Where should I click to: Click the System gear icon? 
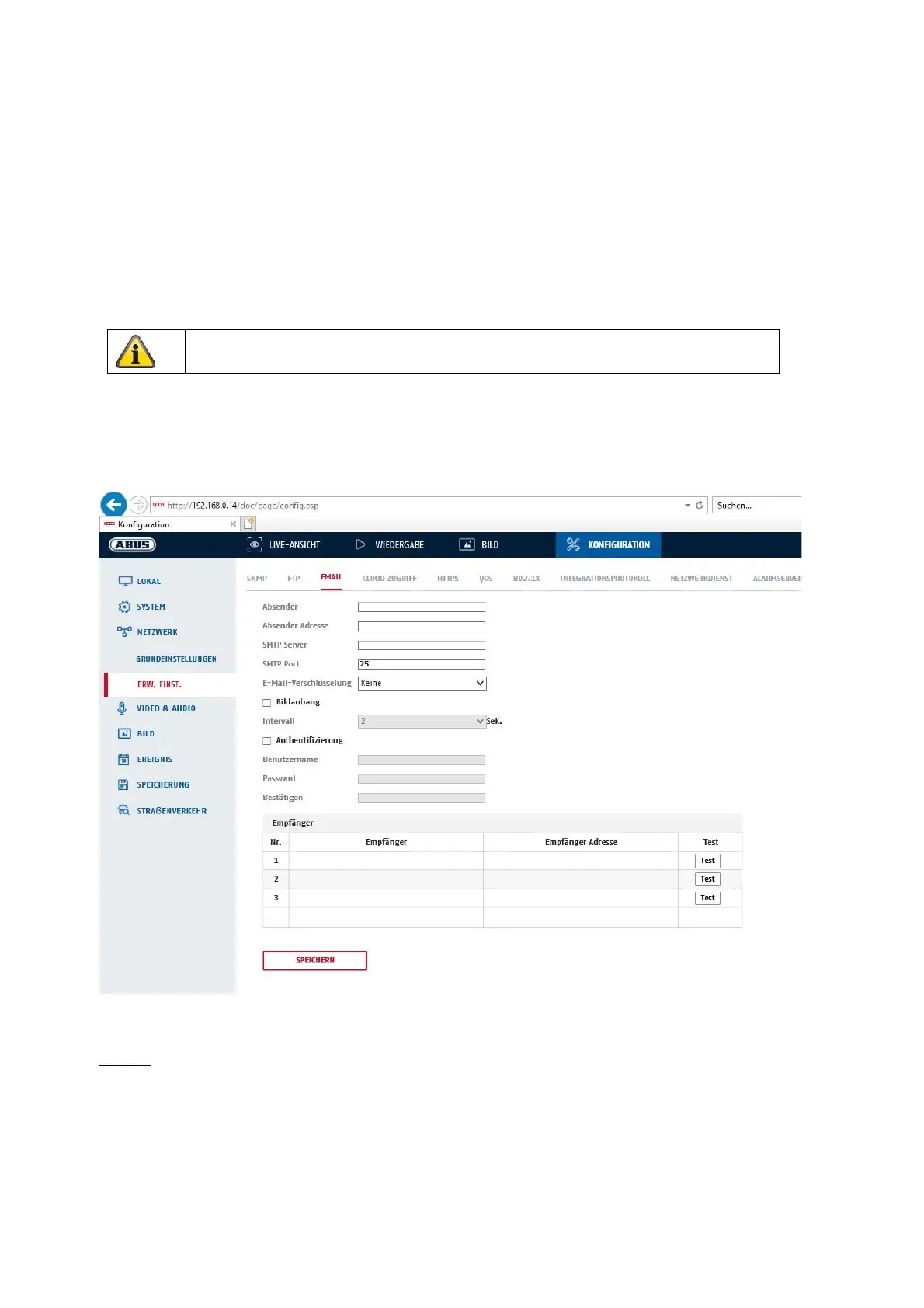[x=124, y=607]
